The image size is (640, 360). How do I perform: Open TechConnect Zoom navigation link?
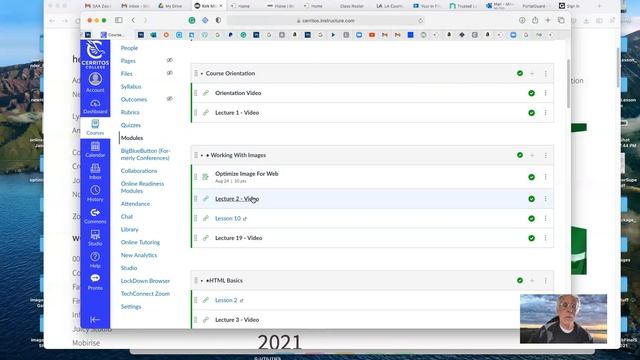coord(145,293)
